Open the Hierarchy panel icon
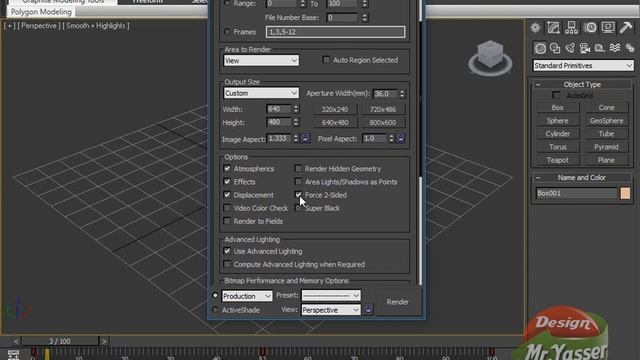Image resolution: width=640 pixels, height=360 pixels. (571, 28)
